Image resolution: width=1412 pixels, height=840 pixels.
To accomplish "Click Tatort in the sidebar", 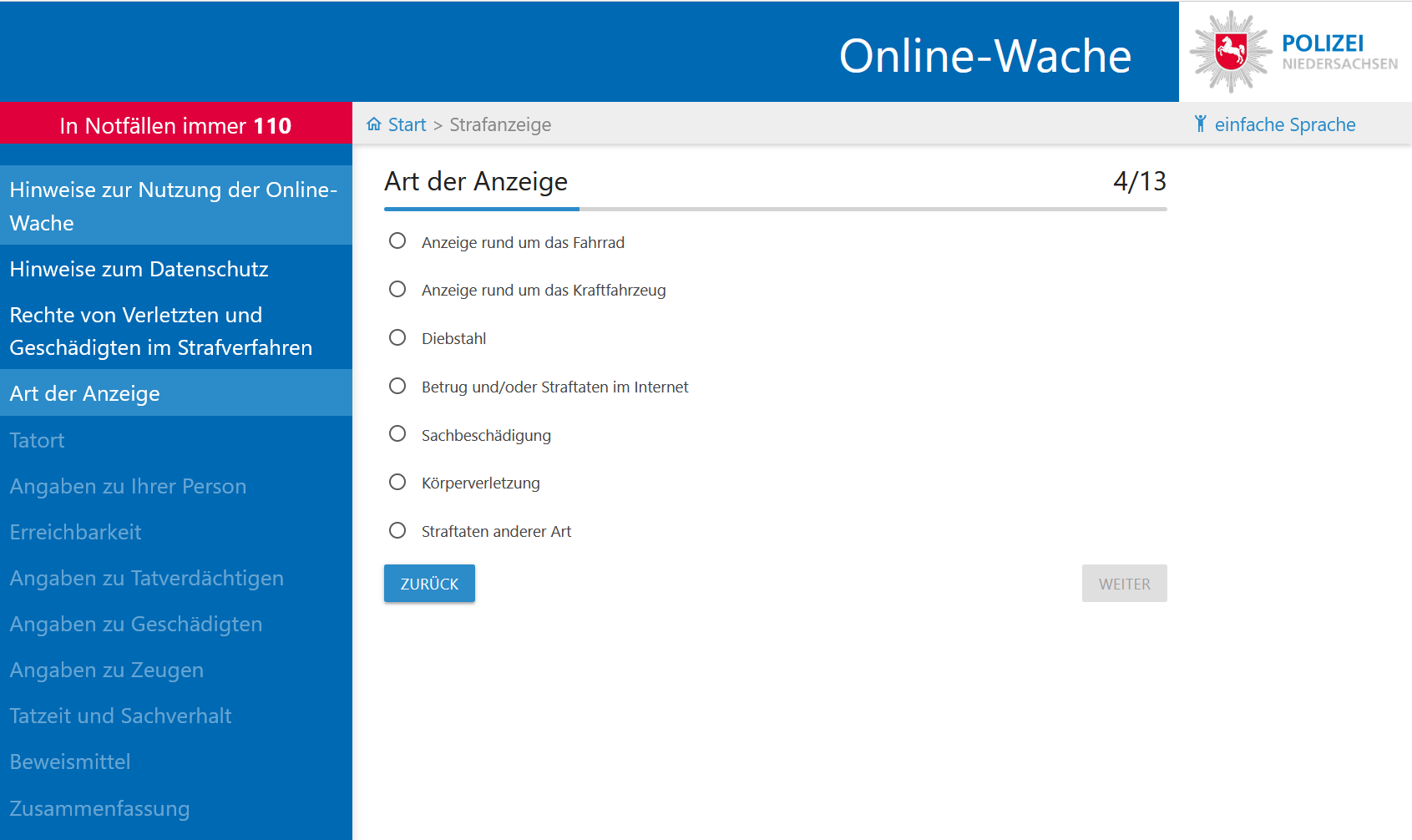I will tap(176, 440).
